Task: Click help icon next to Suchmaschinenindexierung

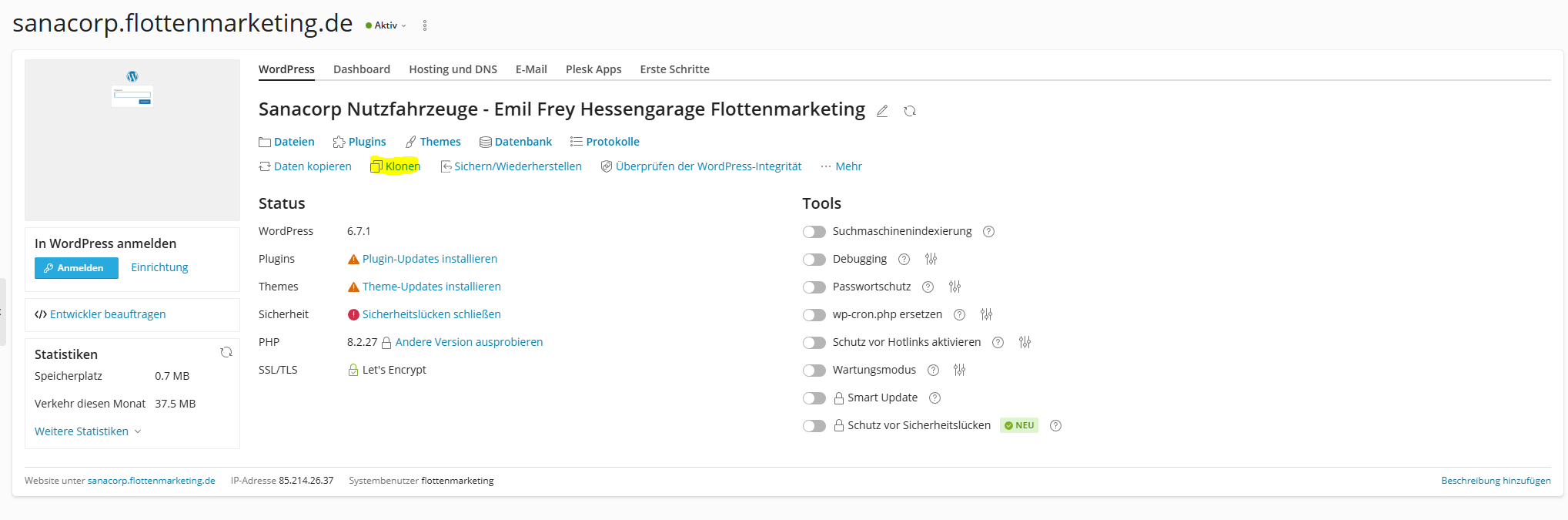Action: pos(989,231)
